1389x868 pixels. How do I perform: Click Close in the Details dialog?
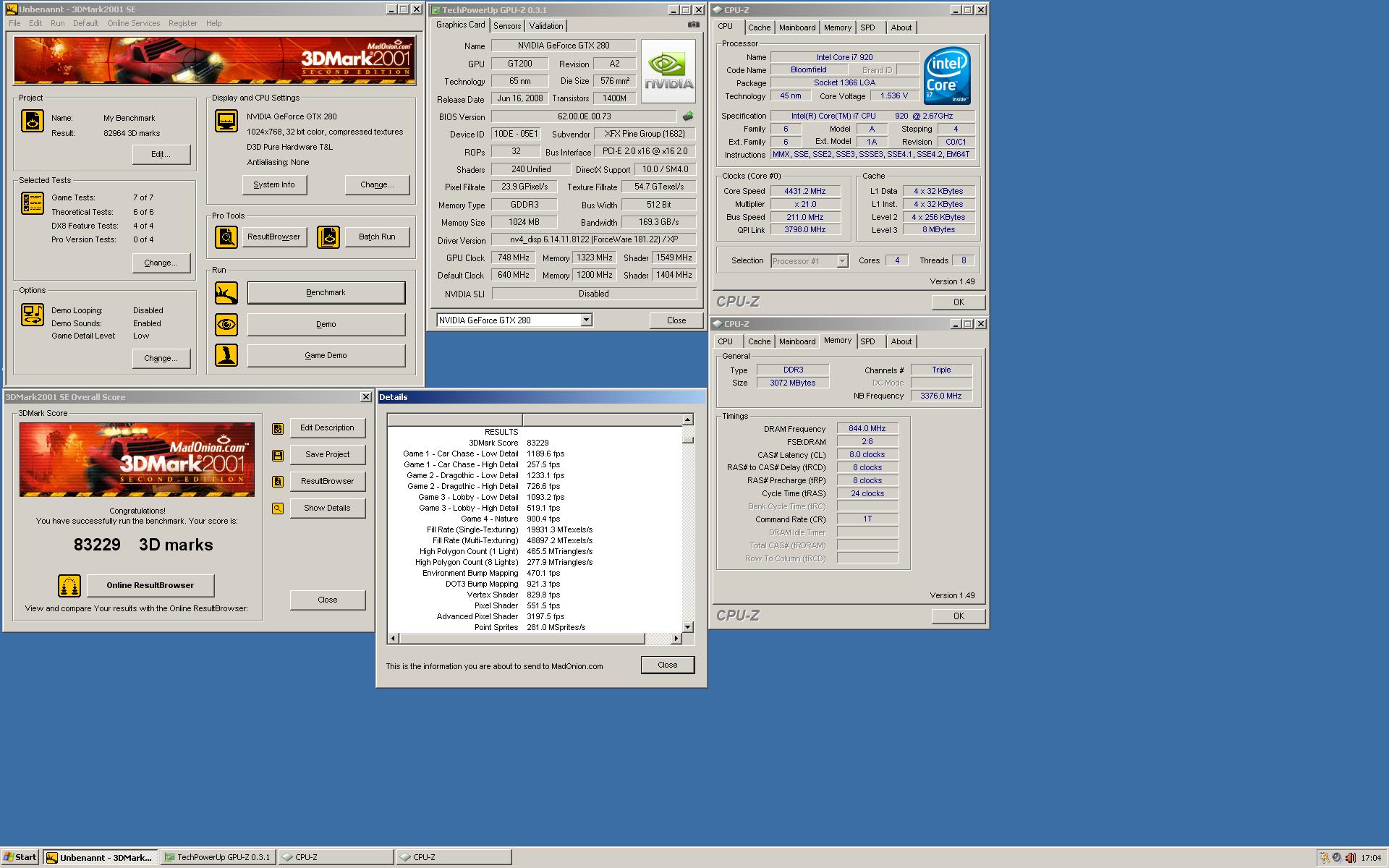click(668, 665)
